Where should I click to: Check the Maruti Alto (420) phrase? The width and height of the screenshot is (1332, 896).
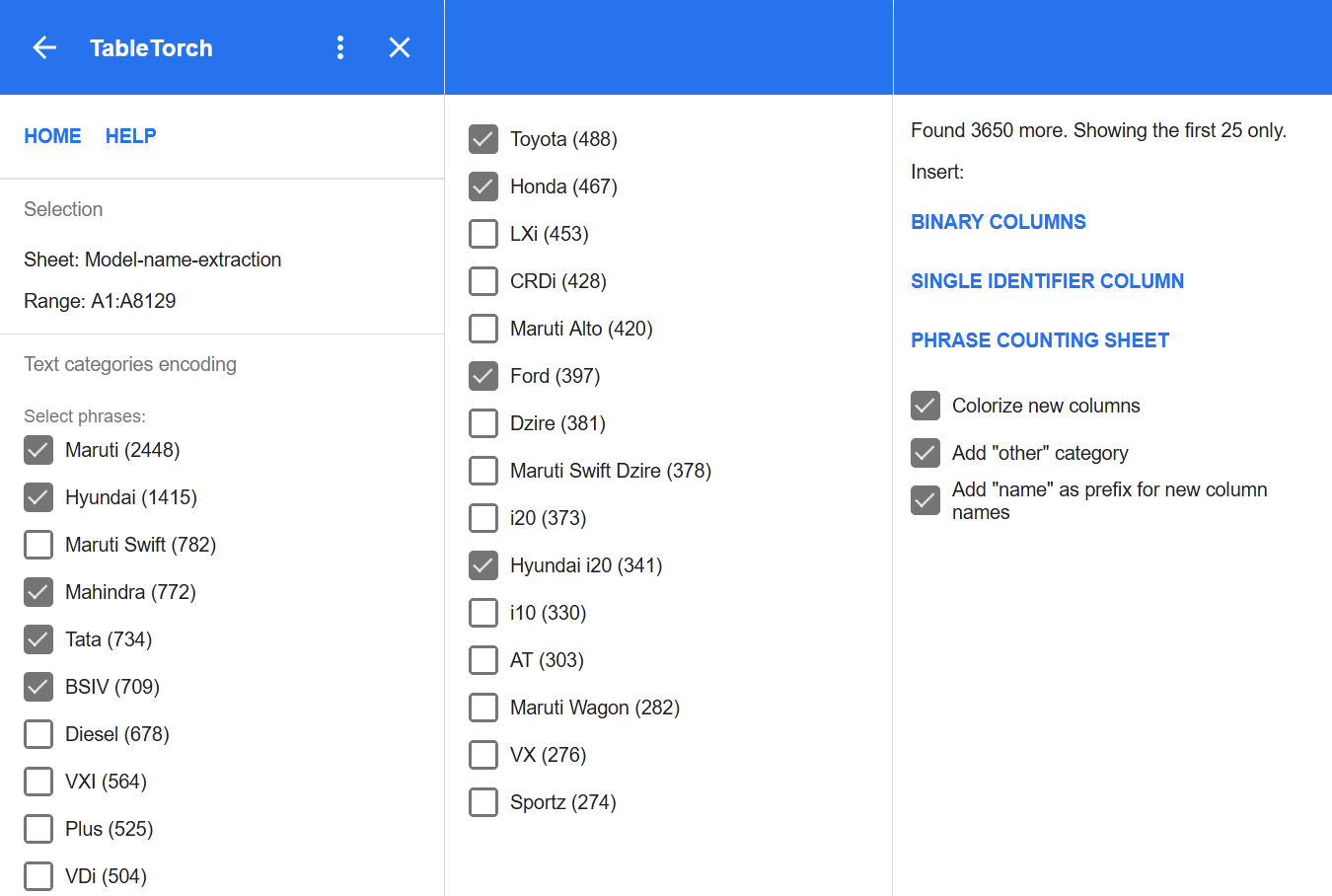point(483,329)
